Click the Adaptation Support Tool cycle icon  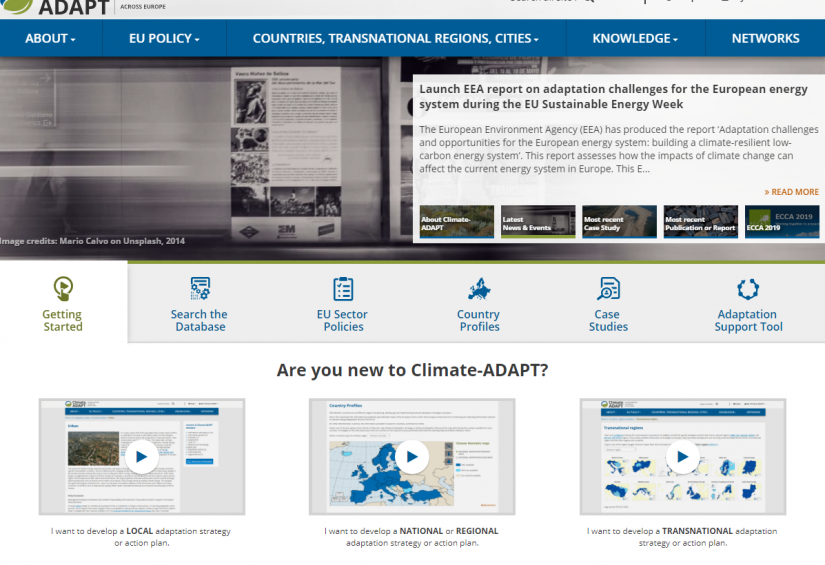pyautogui.click(x=748, y=289)
